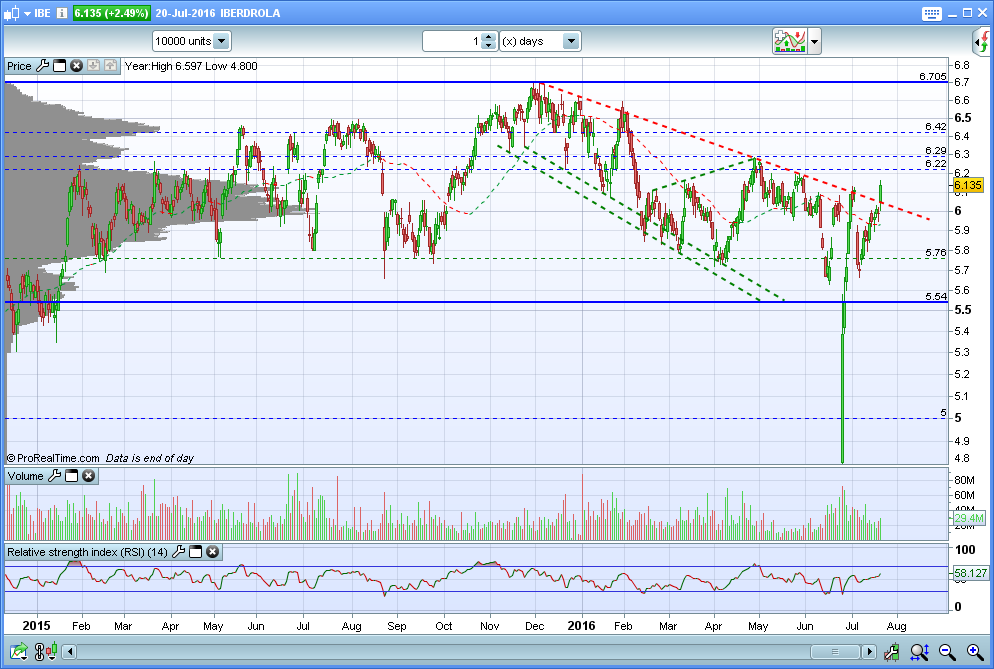Maximize the chart window

coord(967,13)
